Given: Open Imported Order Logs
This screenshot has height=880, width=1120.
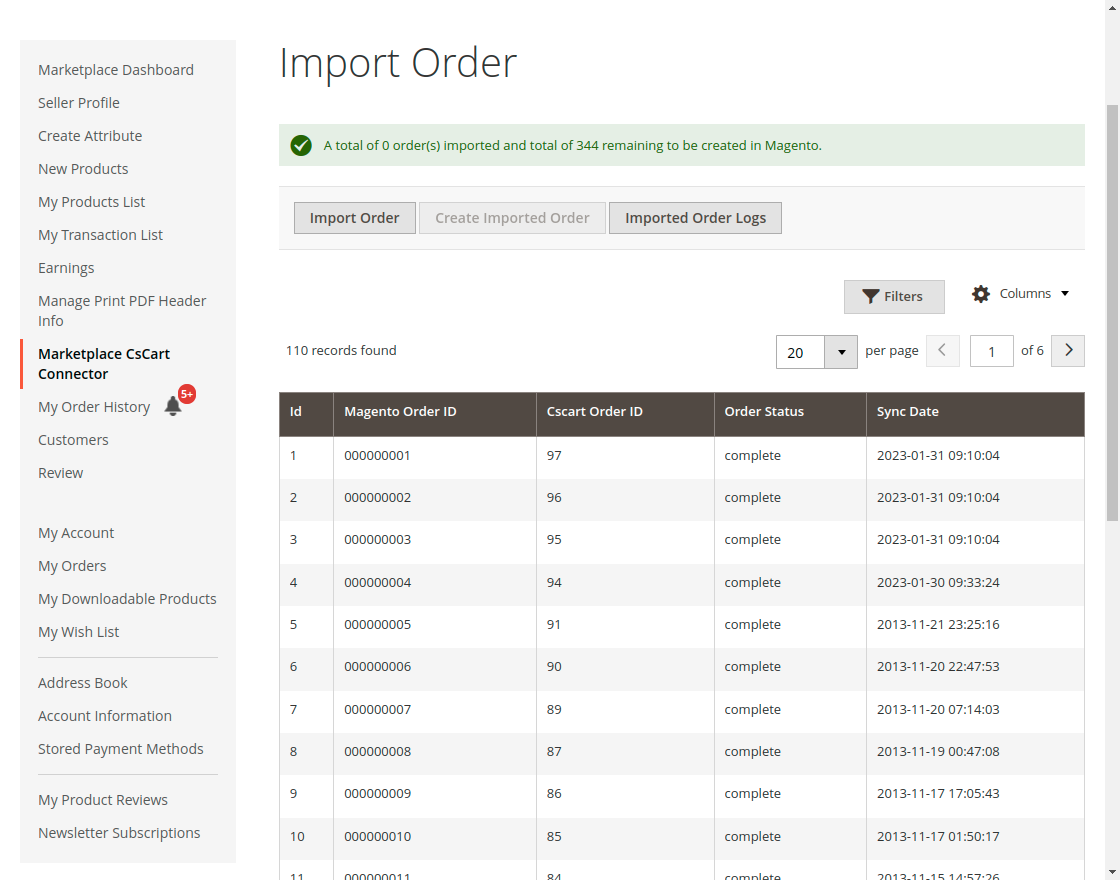Looking at the screenshot, I should point(695,218).
